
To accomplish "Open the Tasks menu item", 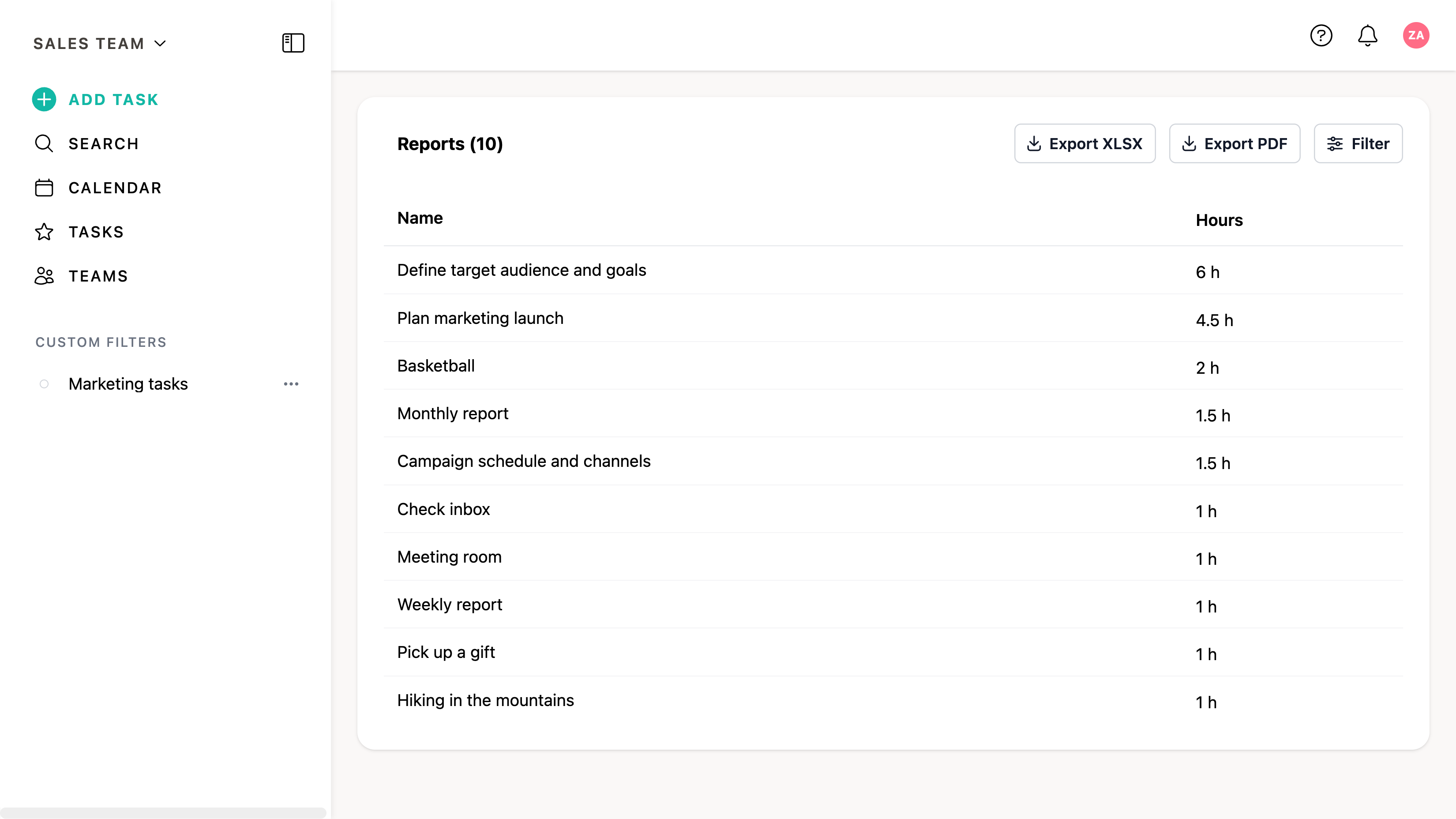I will (96, 232).
